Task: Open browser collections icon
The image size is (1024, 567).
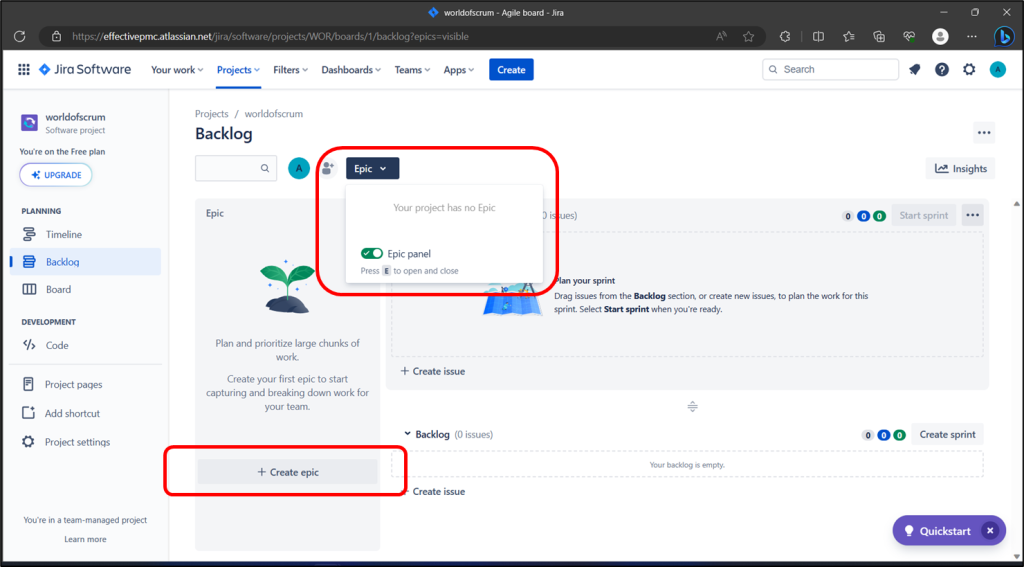Action: pos(879,37)
